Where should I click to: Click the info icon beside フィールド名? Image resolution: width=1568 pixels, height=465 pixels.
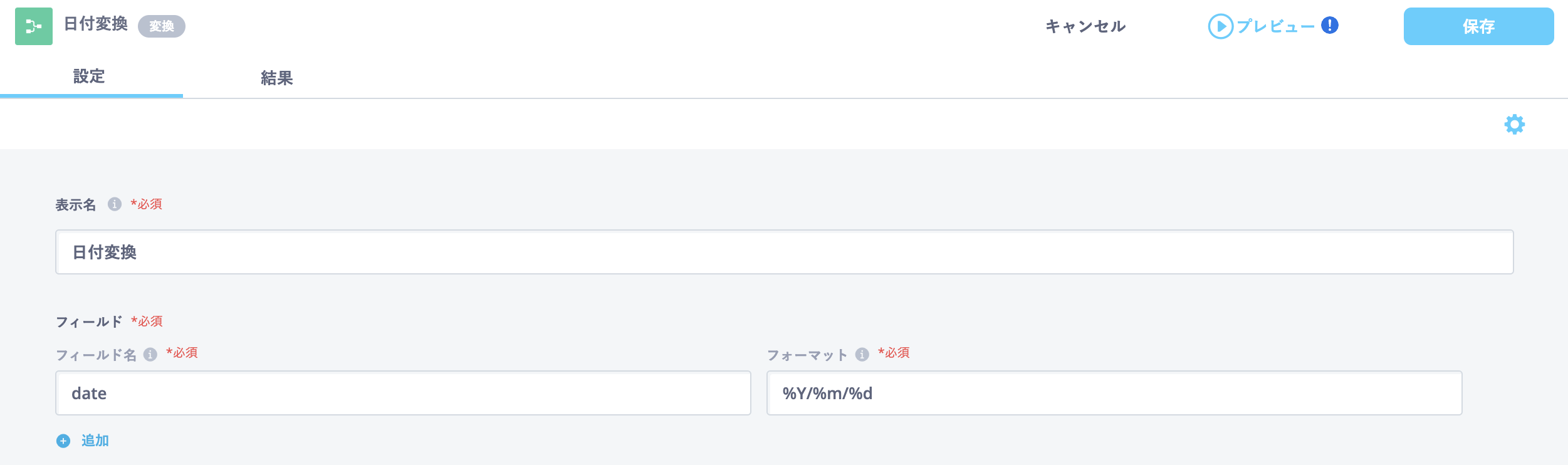150,355
